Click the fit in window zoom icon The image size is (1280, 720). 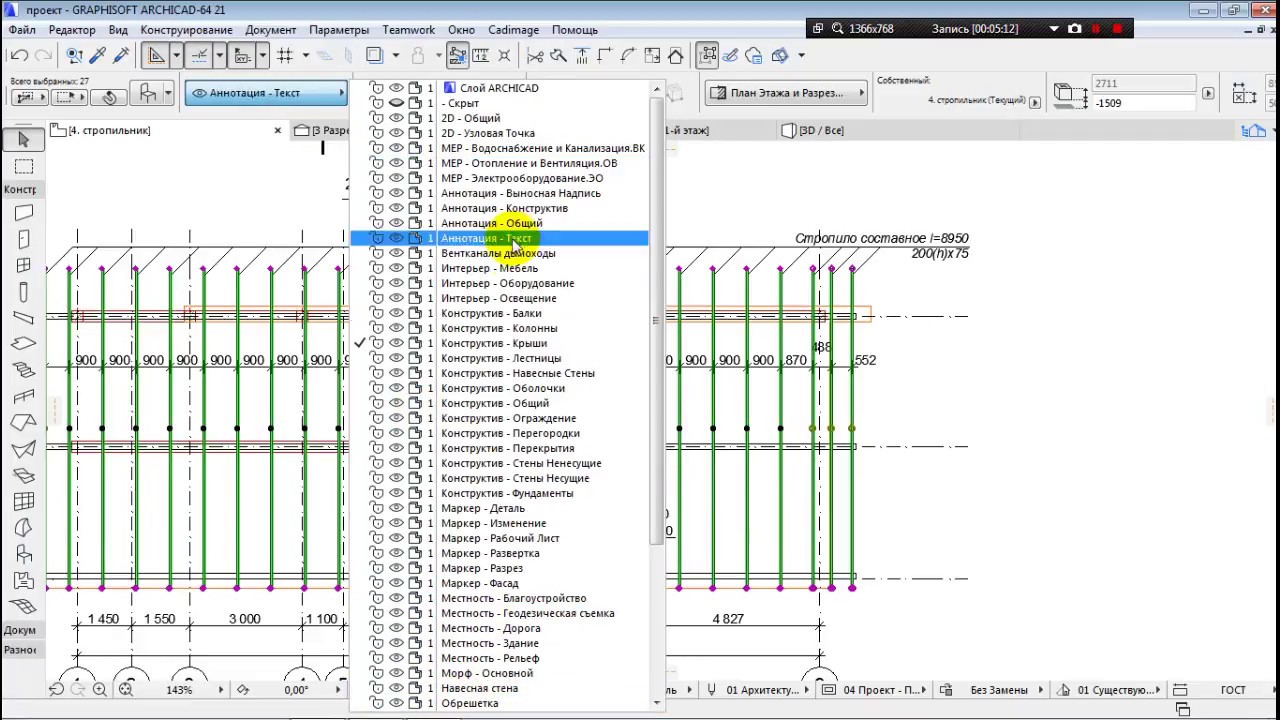tap(126, 690)
